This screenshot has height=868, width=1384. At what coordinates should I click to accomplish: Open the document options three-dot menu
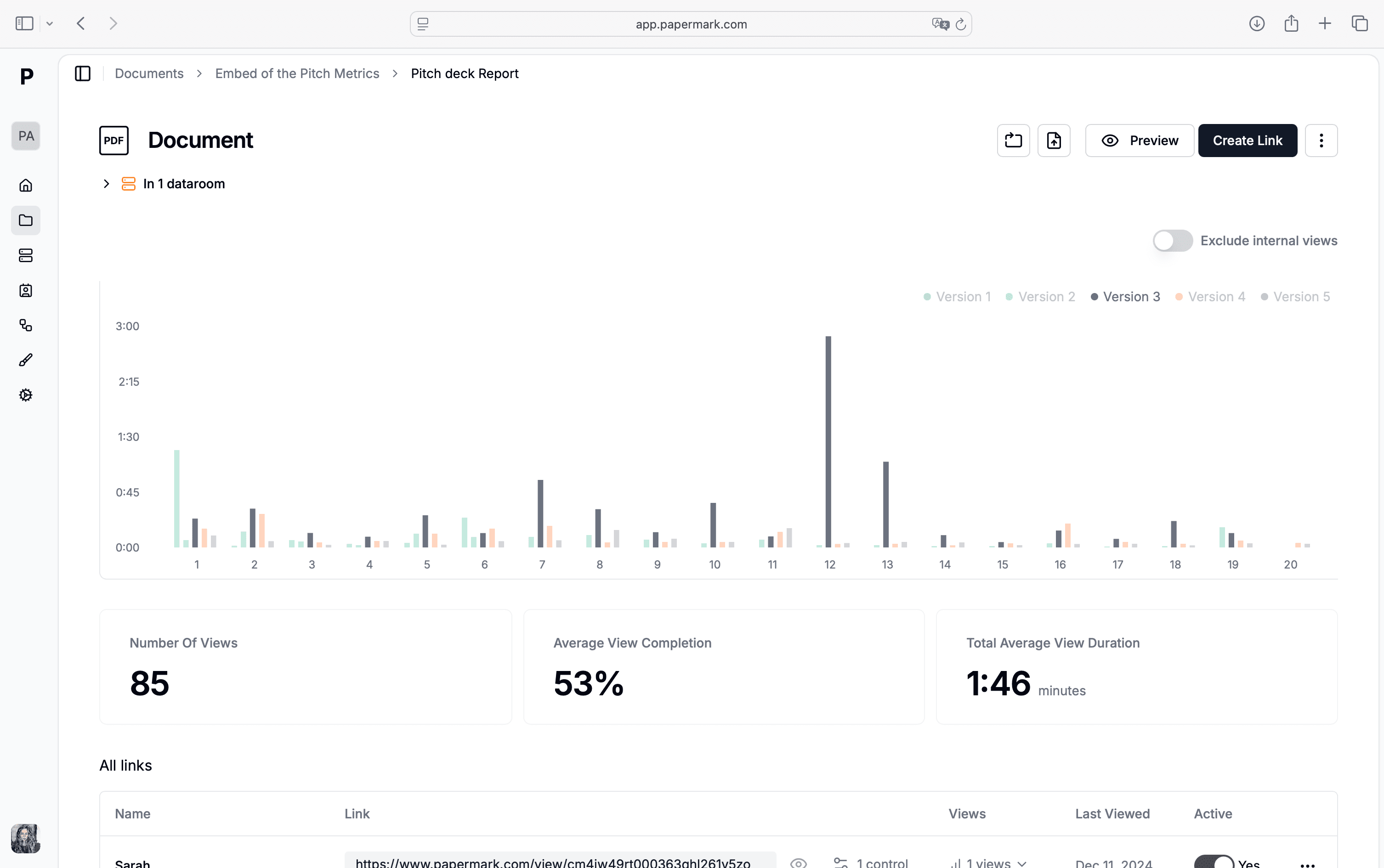pos(1321,140)
